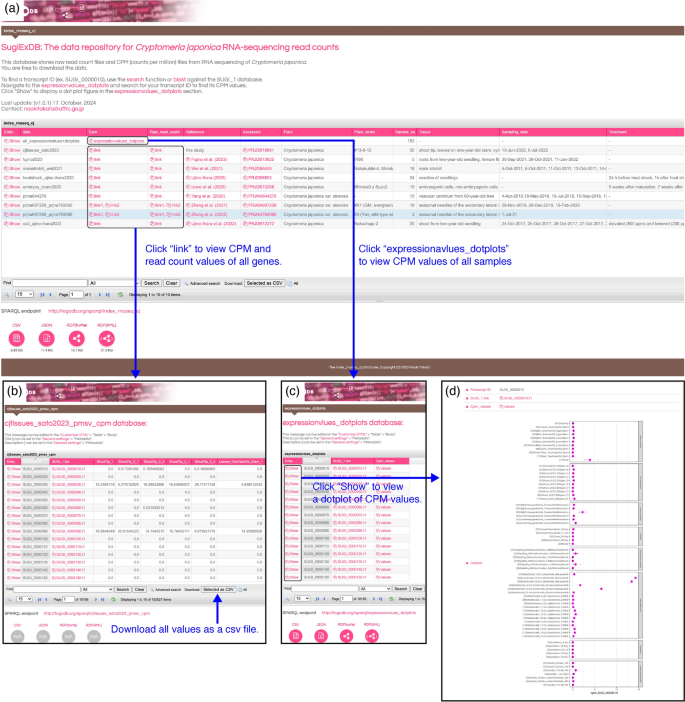Greyed CSV NA icon in panel (b)
685x702 pixels.
pyautogui.click(x=17, y=636)
